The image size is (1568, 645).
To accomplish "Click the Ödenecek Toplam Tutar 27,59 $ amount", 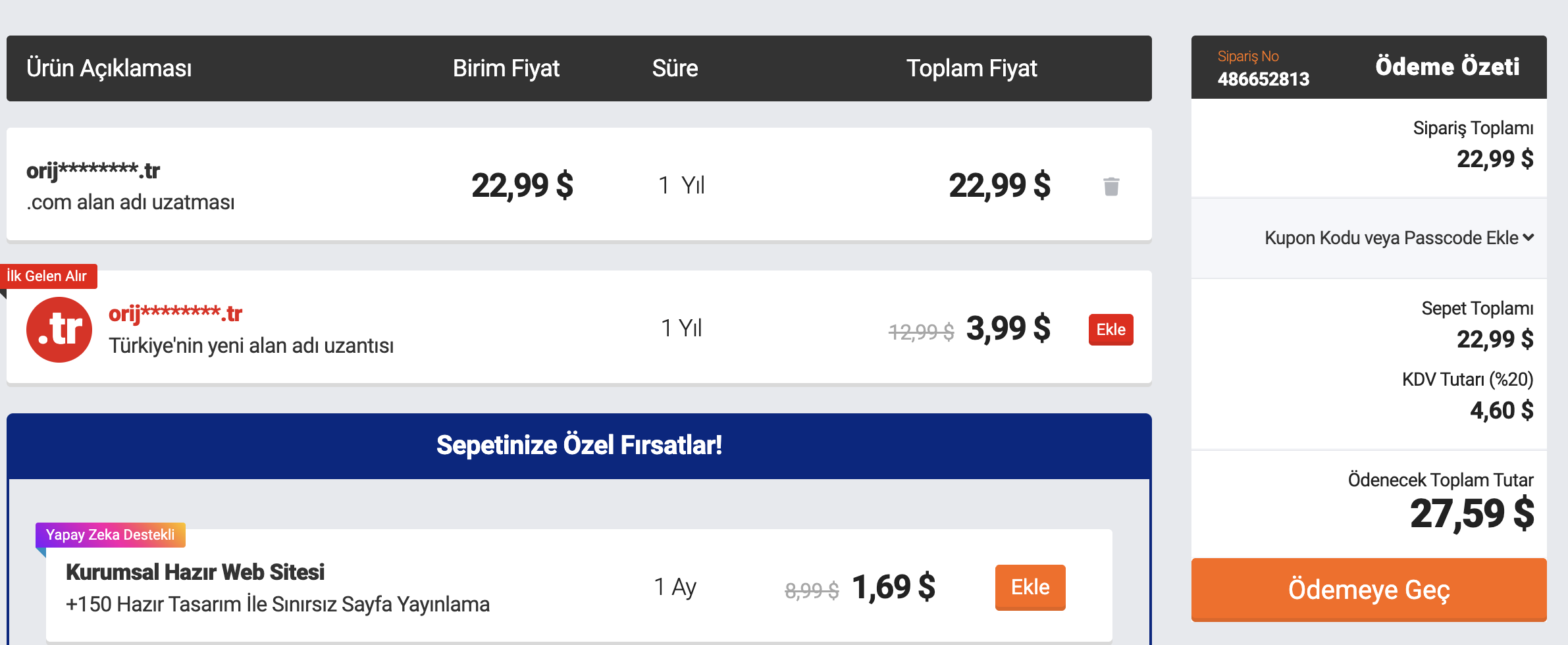I will 1472,514.
